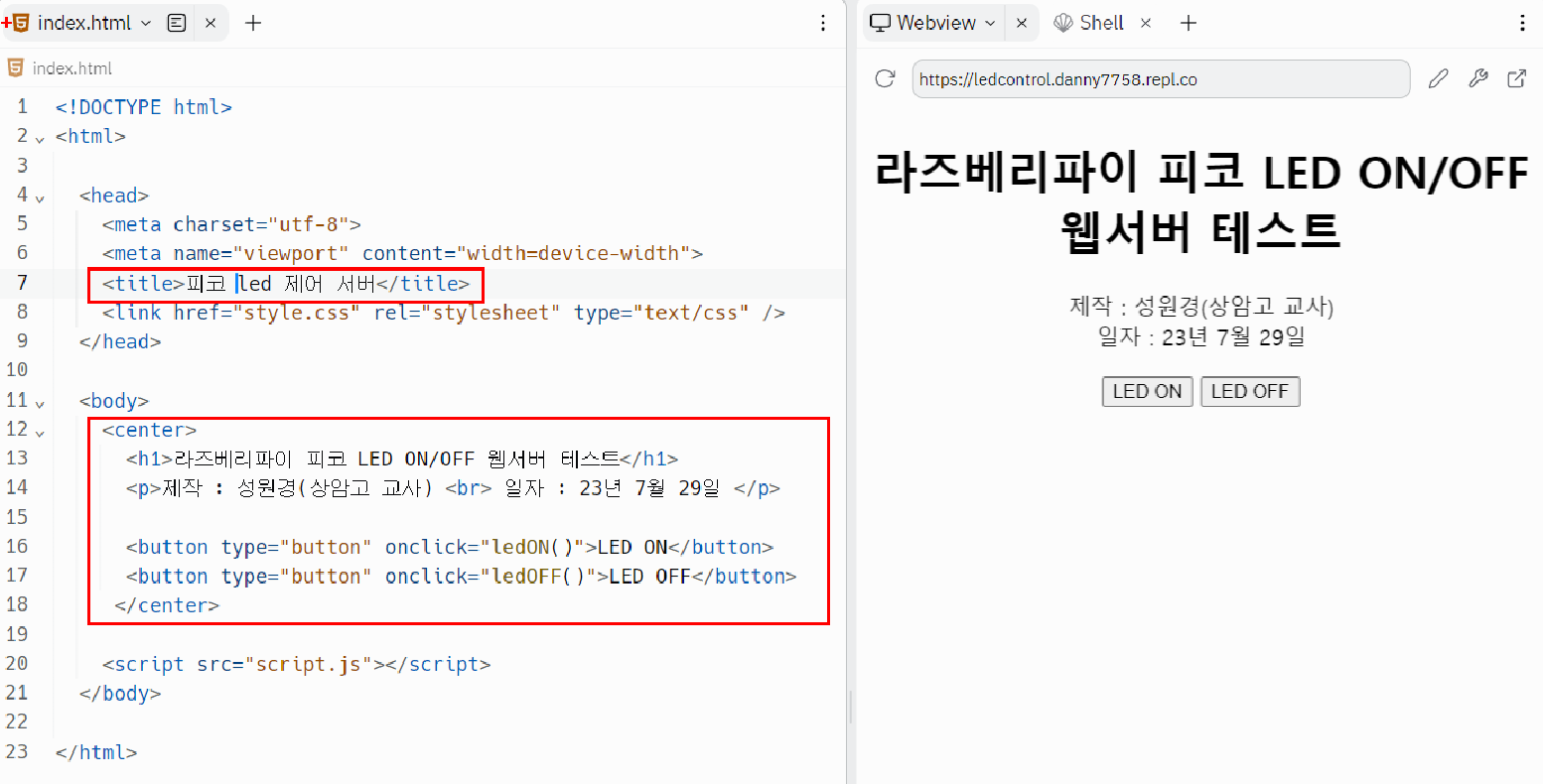1543x784 pixels.
Task: Click the index.html breadcrumb file name
Action: pos(71,68)
